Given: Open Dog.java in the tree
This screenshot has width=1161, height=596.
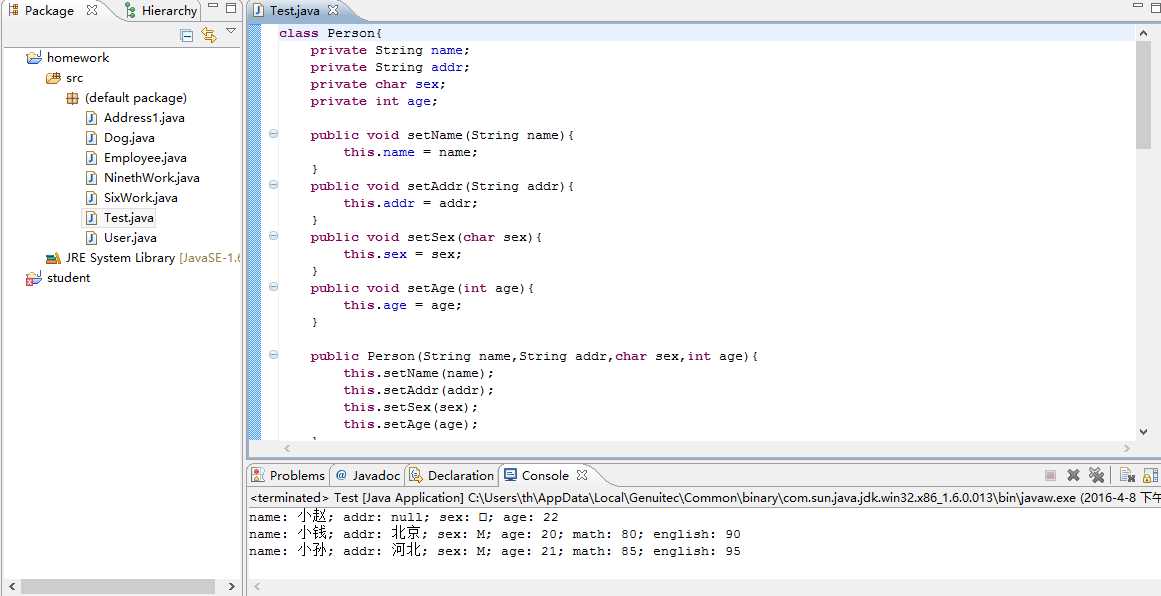Looking at the screenshot, I should (129, 138).
